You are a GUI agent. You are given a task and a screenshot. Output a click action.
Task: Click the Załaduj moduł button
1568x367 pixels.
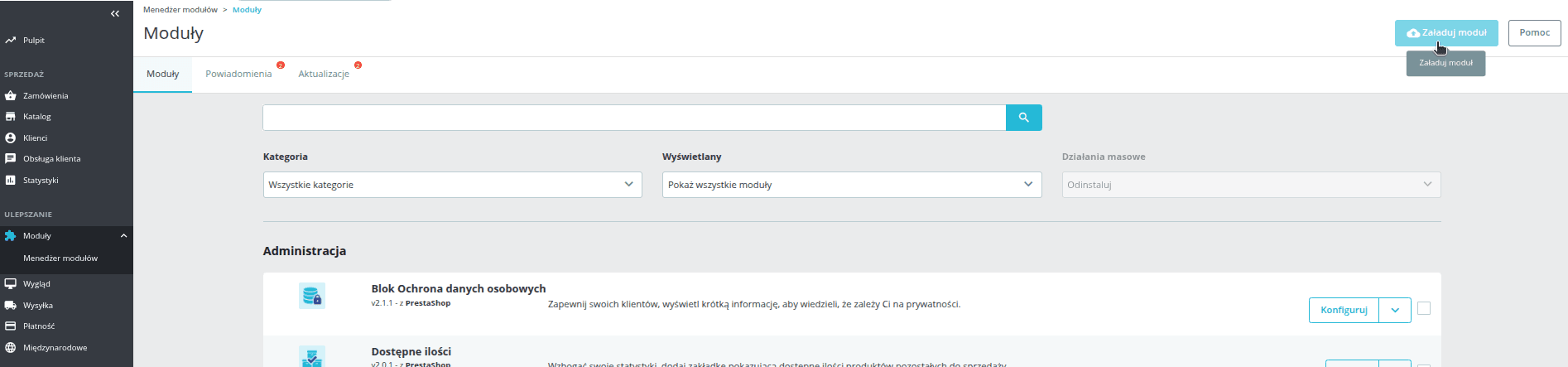point(1446,33)
